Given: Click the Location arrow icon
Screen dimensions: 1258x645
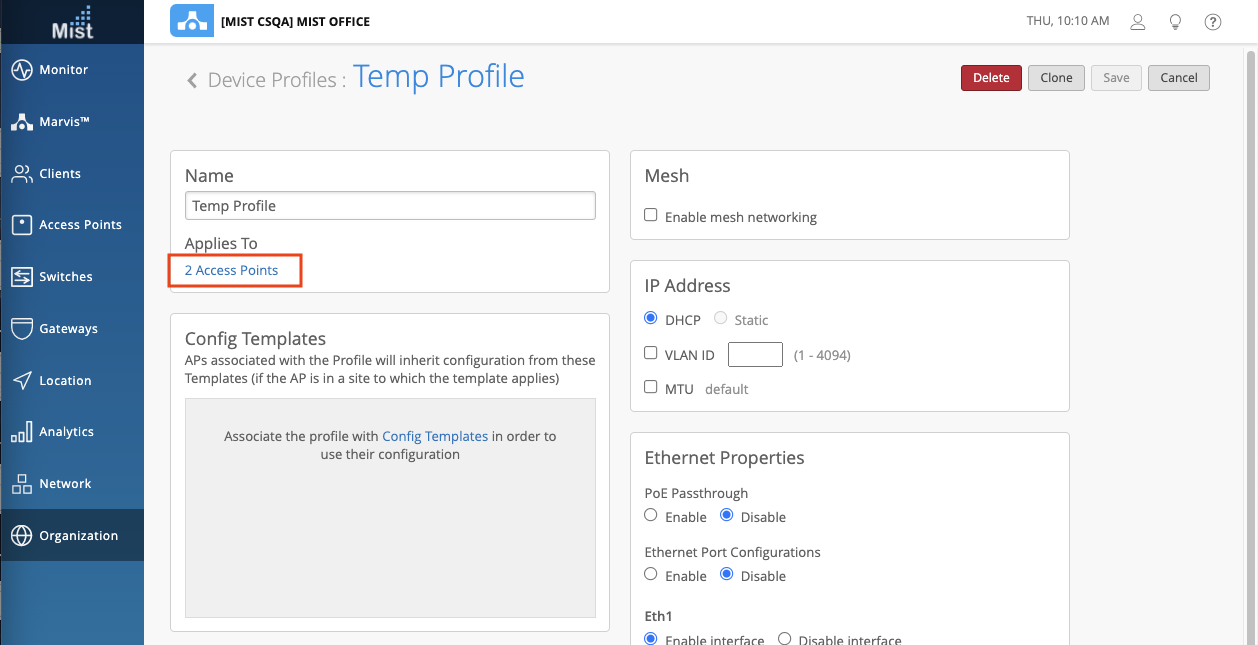Looking at the screenshot, I should [22, 381].
